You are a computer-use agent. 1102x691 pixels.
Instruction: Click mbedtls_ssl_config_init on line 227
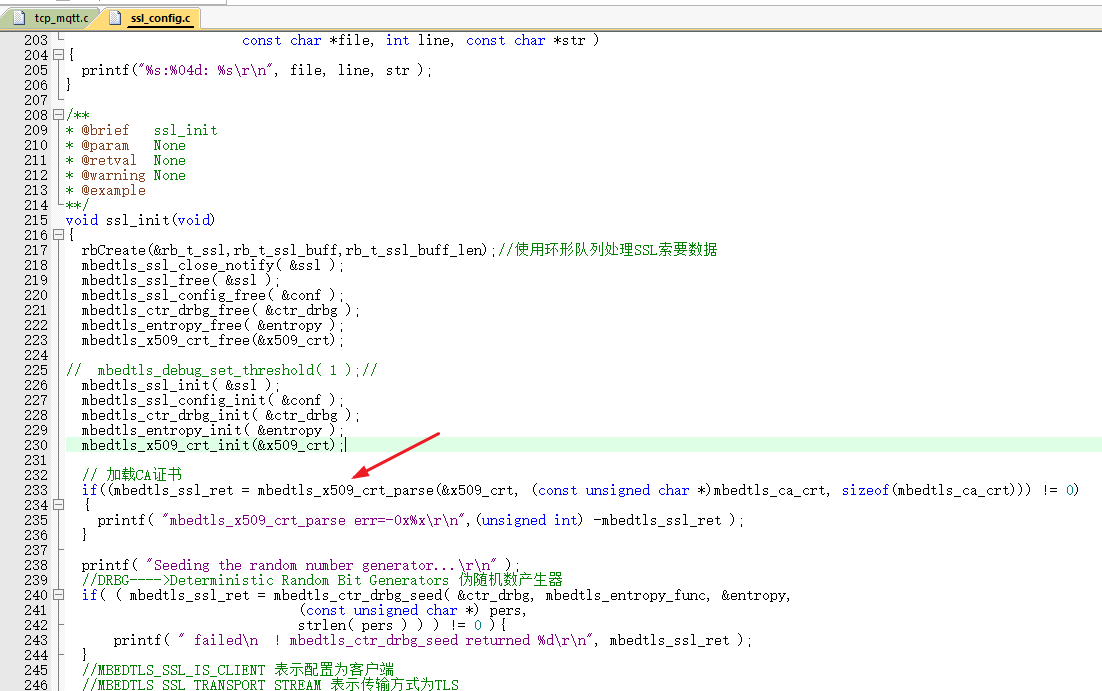(x=174, y=400)
